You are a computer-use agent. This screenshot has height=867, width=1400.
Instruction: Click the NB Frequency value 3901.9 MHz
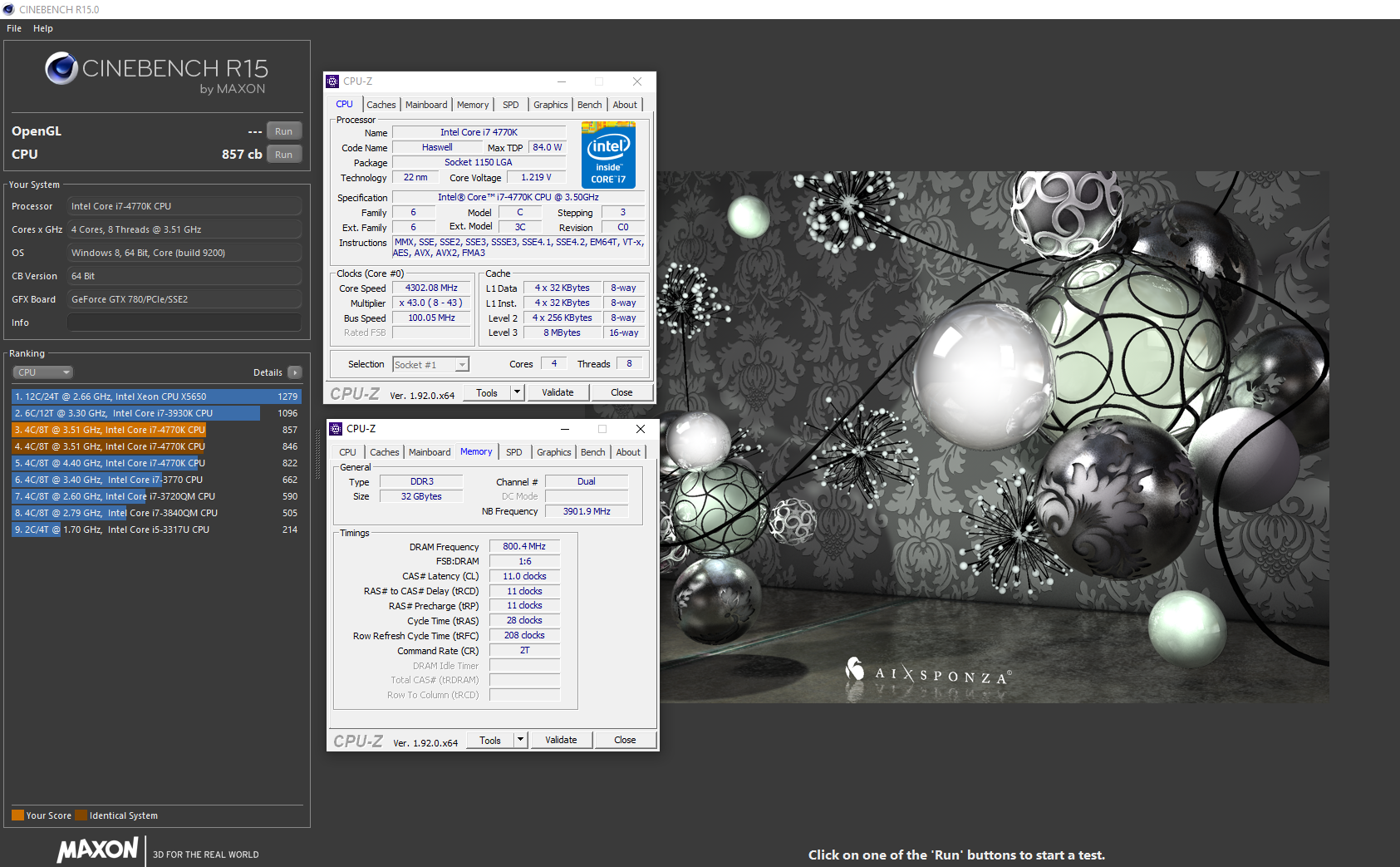(x=587, y=511)
